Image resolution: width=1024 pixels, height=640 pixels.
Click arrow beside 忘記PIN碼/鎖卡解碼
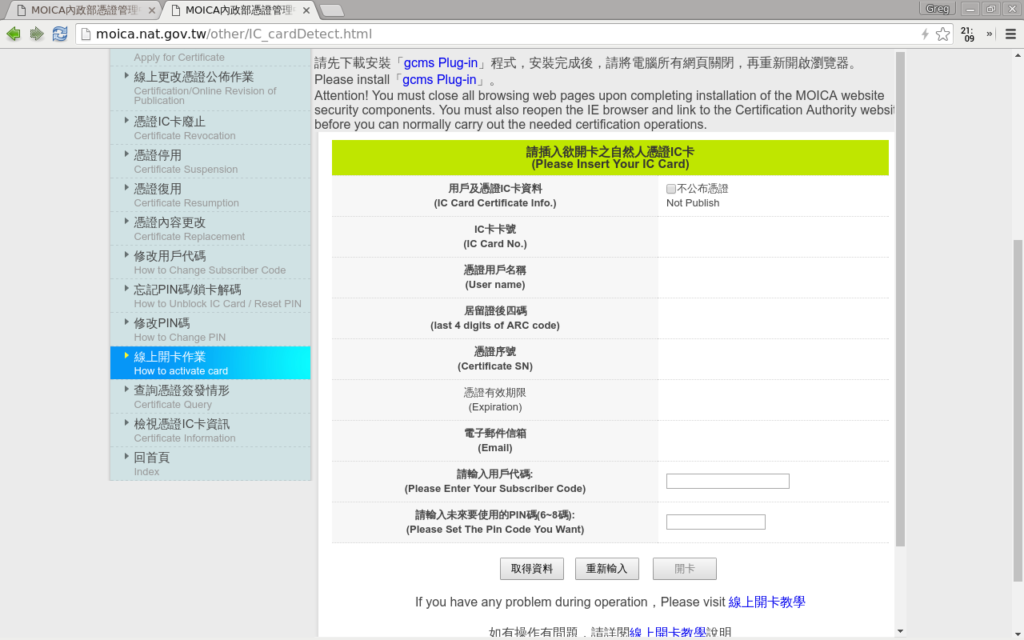tap(126, 289)
